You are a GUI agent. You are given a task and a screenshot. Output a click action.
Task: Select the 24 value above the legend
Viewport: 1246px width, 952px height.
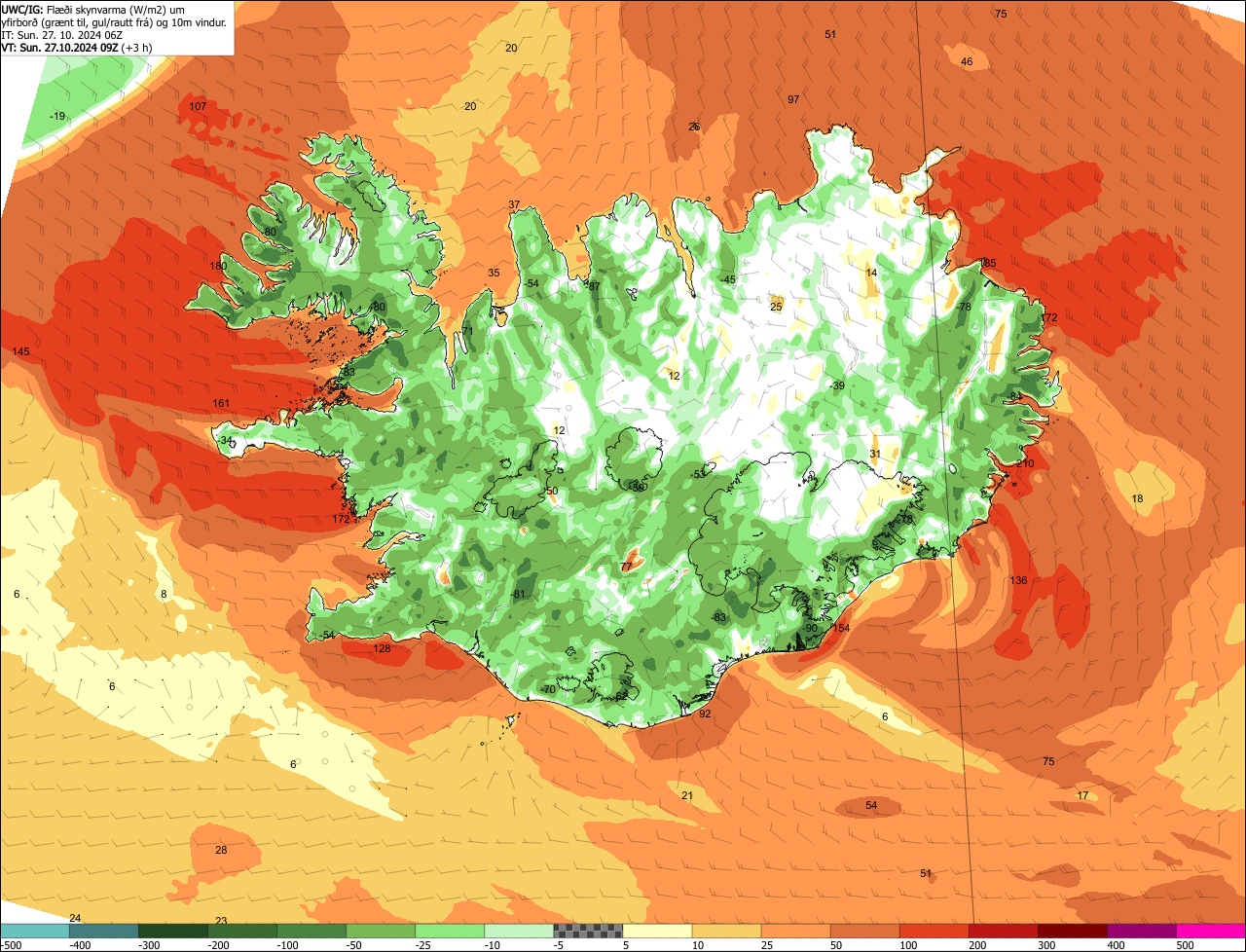[x=75, y=919]
